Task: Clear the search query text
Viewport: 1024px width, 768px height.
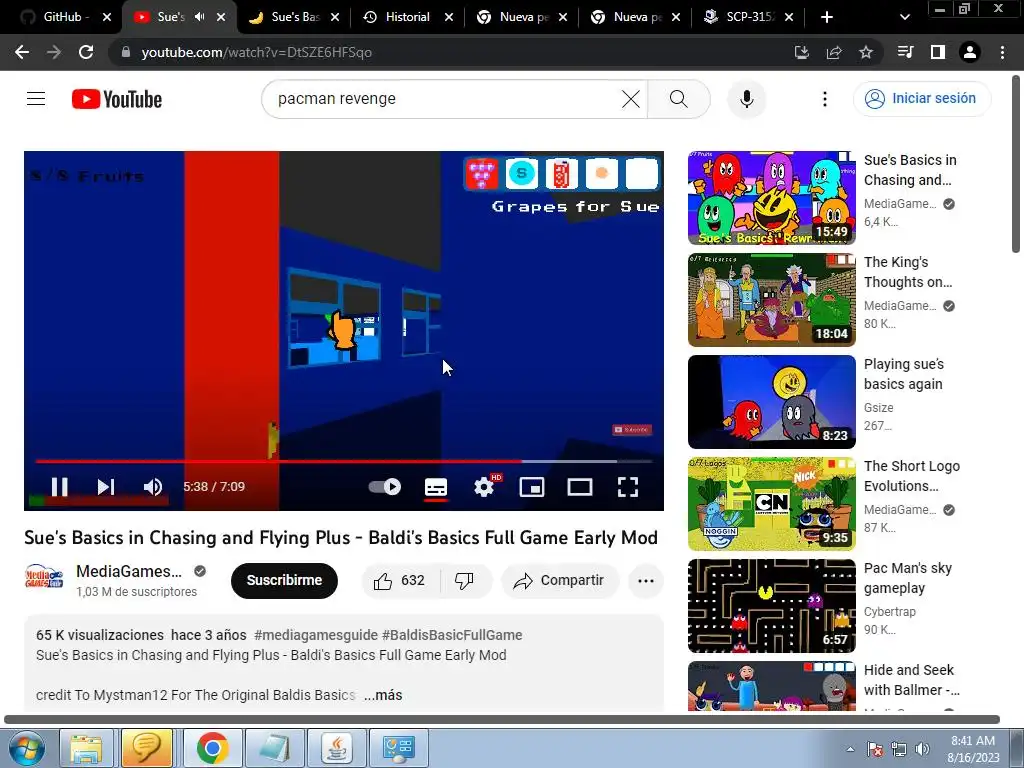Action: click(x=631, y=99)
